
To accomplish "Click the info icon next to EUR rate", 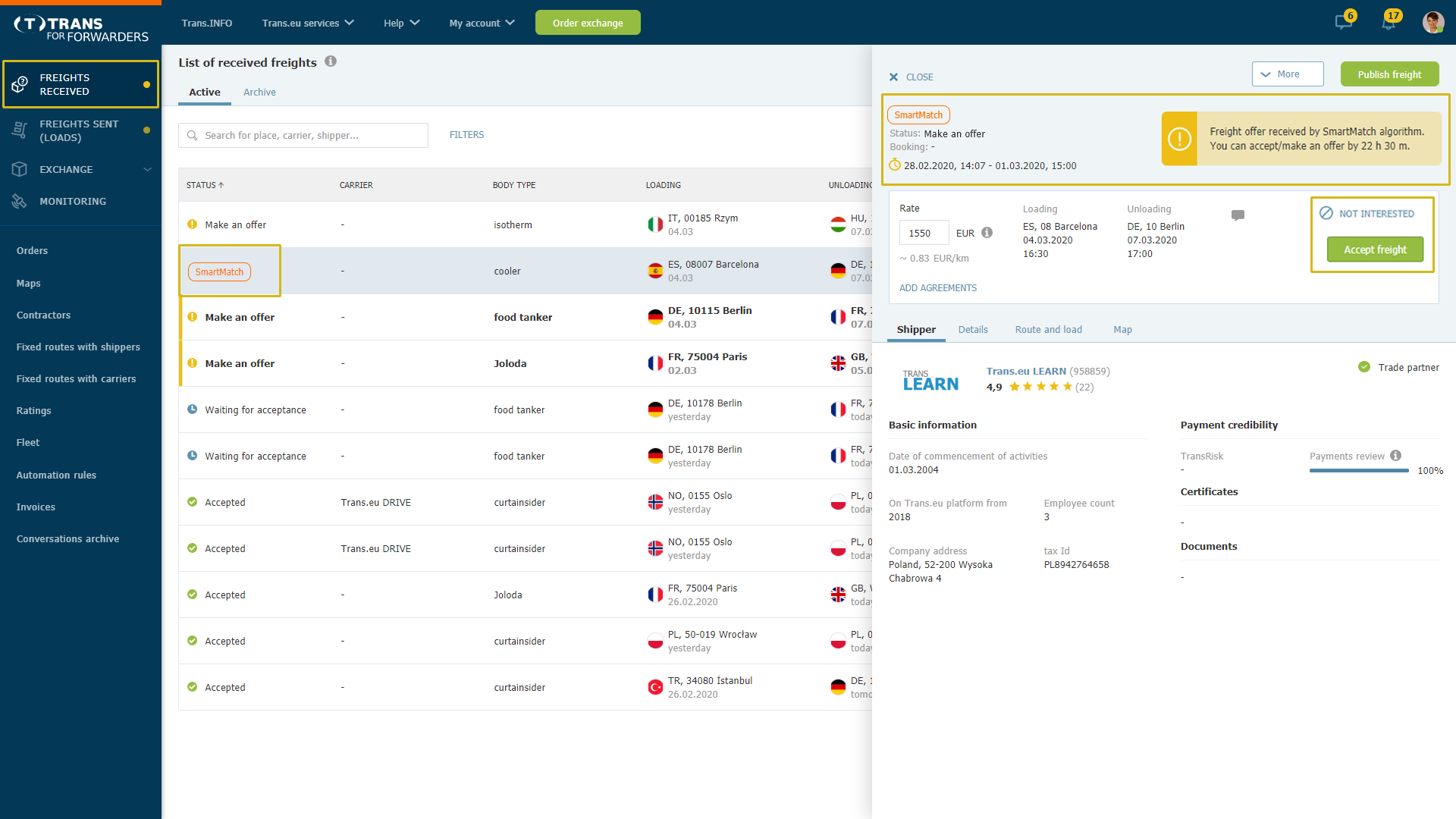I will click(x=987, y=233).
